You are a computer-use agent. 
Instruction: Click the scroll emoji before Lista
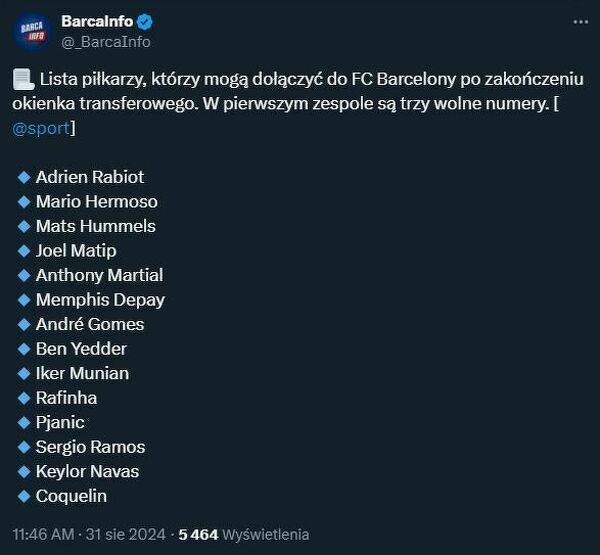pyautogui.click(x=24, y=79)
